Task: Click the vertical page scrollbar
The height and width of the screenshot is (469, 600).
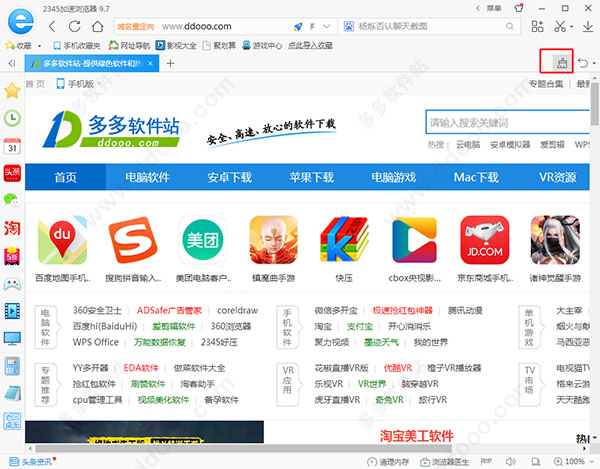Action: click(594, 104)
